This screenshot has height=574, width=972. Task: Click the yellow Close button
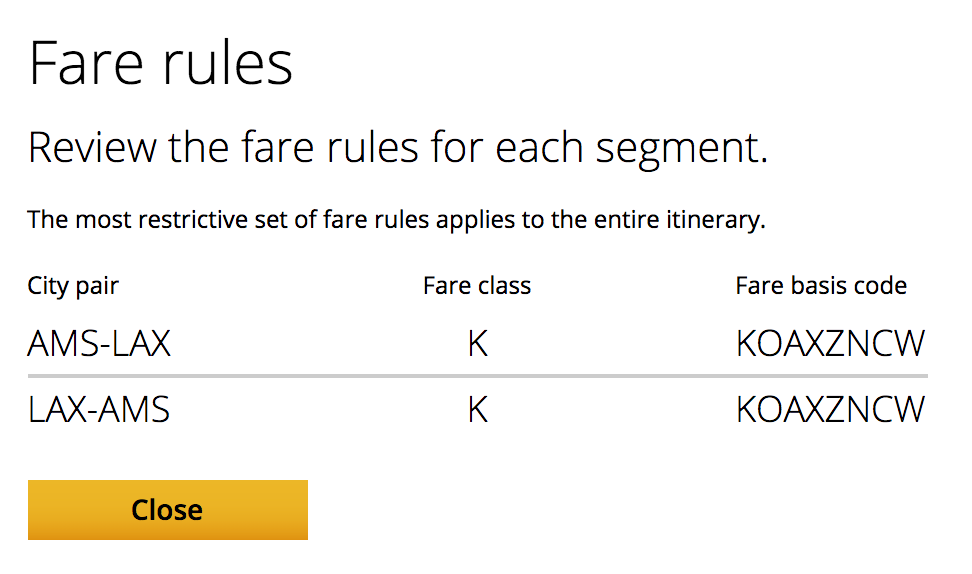(x=167, y=510)
